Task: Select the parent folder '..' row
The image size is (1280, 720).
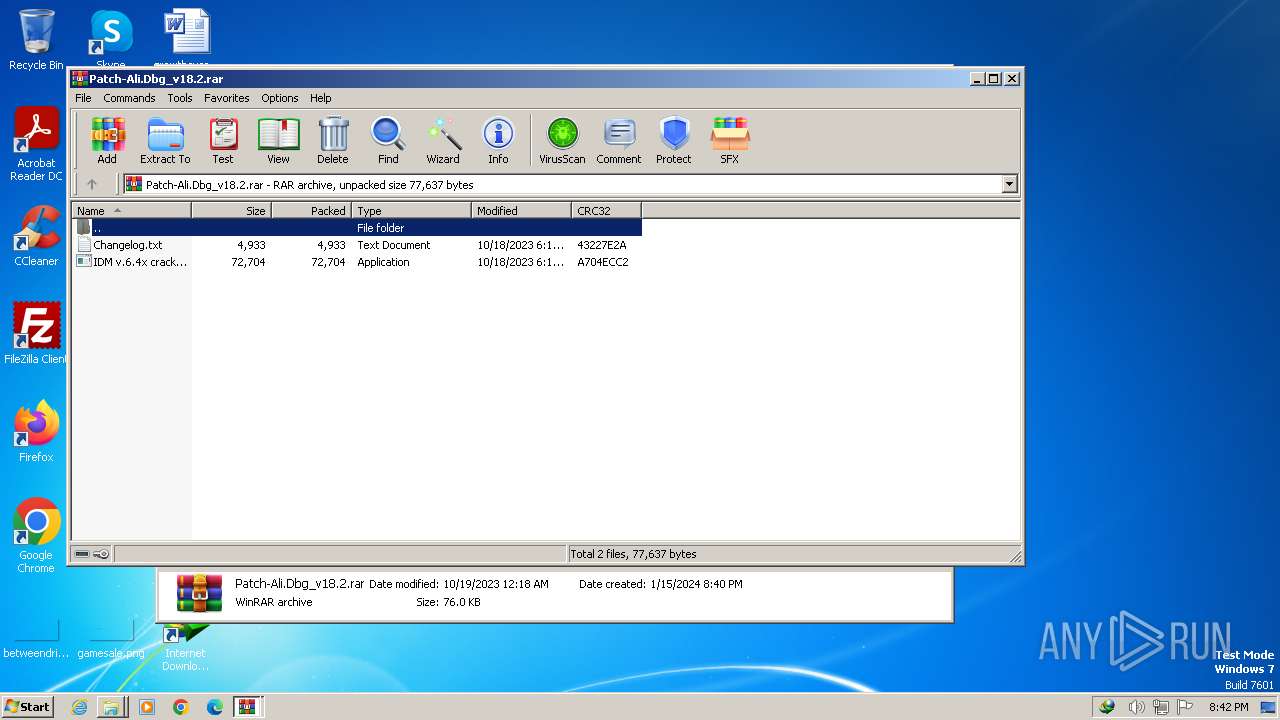Action: 357,228
